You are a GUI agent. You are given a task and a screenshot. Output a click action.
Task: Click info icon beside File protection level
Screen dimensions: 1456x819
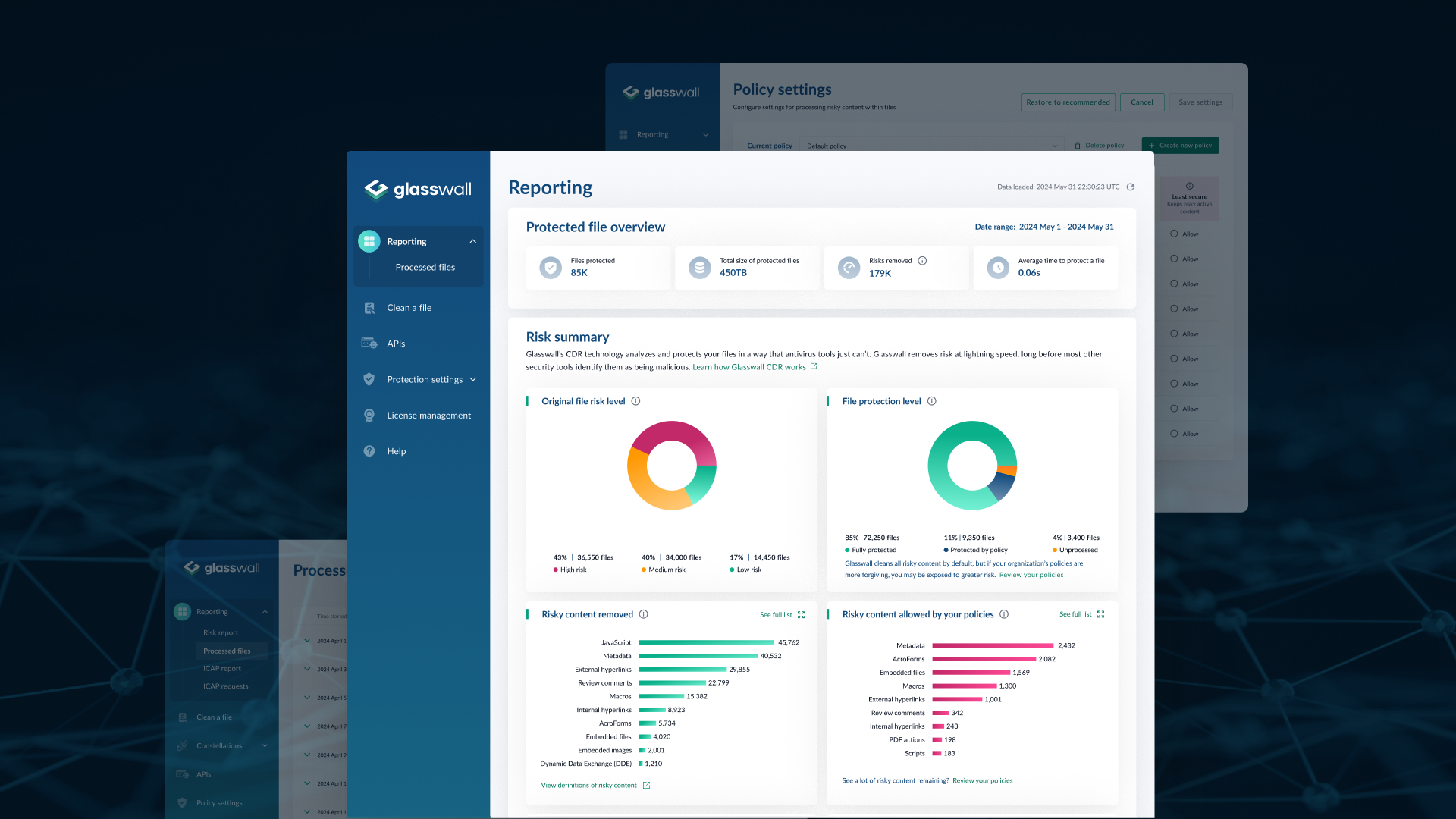[931, 401]
